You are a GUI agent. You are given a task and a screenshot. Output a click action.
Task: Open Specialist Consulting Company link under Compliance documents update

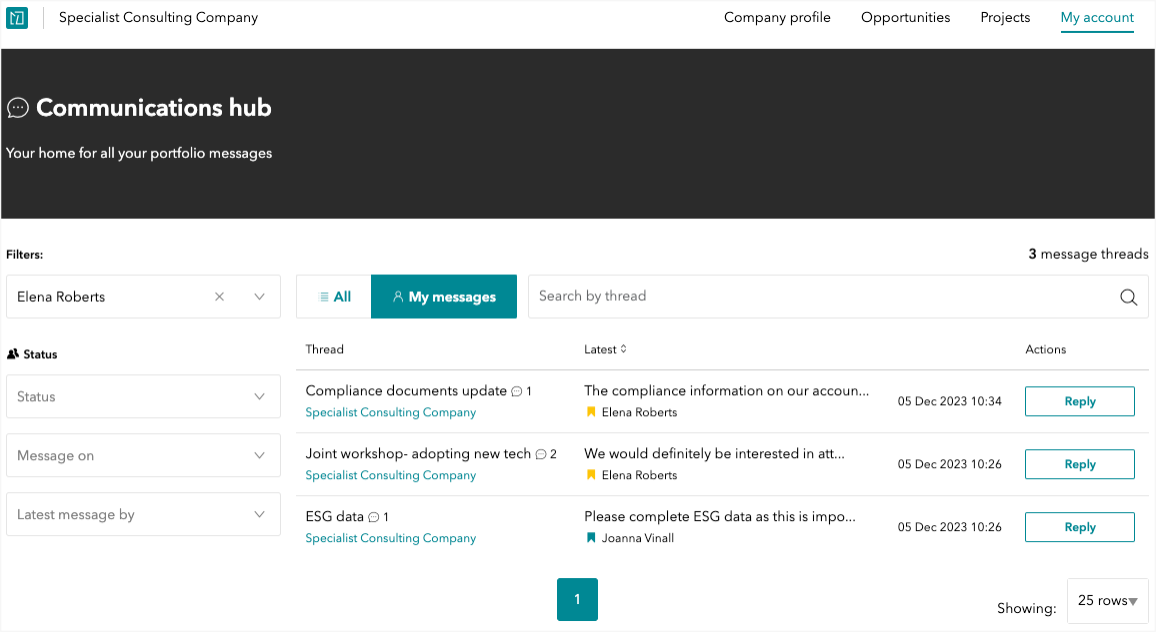pyautogui.click(x=391, y=412)
